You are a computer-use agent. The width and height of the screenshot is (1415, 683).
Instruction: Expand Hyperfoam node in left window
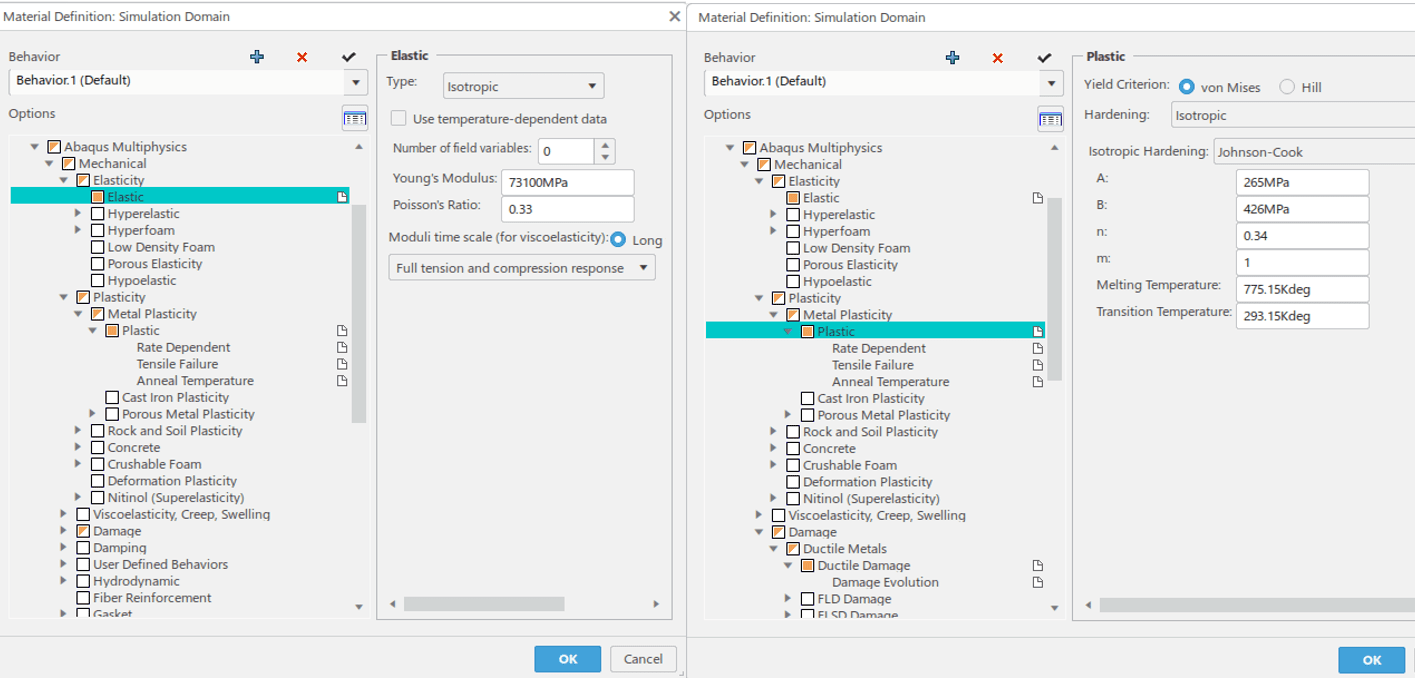pos(78,230)
